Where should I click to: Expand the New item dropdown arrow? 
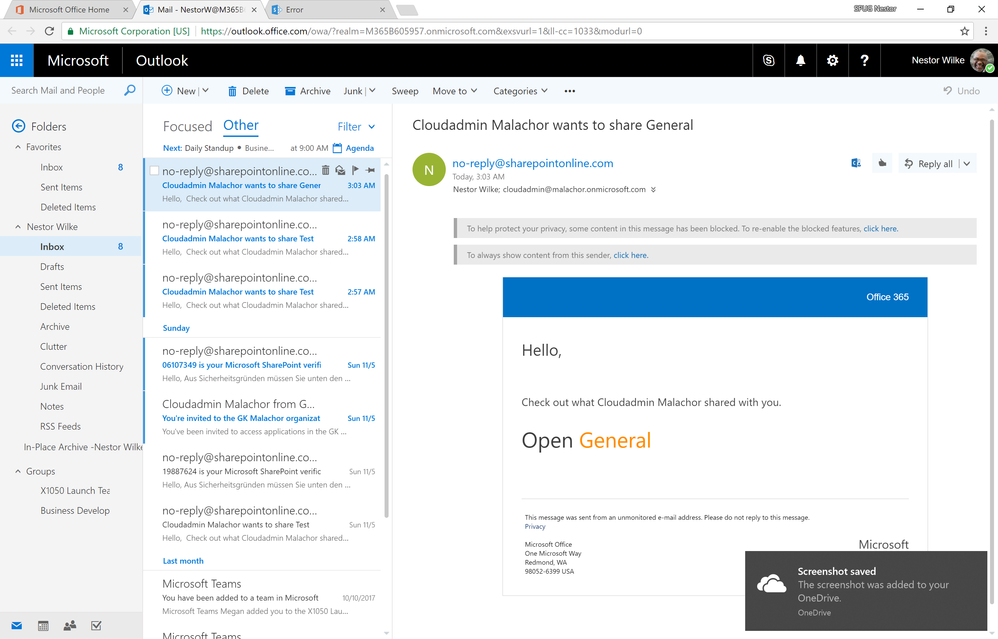[205, 91]
